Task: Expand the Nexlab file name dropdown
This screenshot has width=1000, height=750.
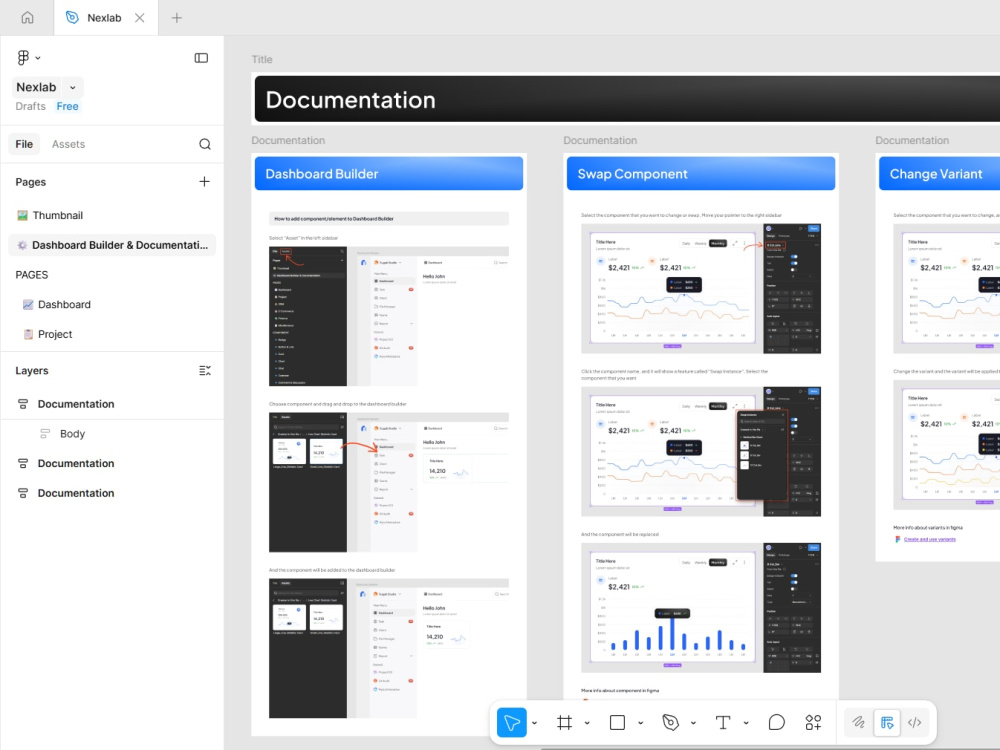Action: pyautogui.click(x=73, y=87)
